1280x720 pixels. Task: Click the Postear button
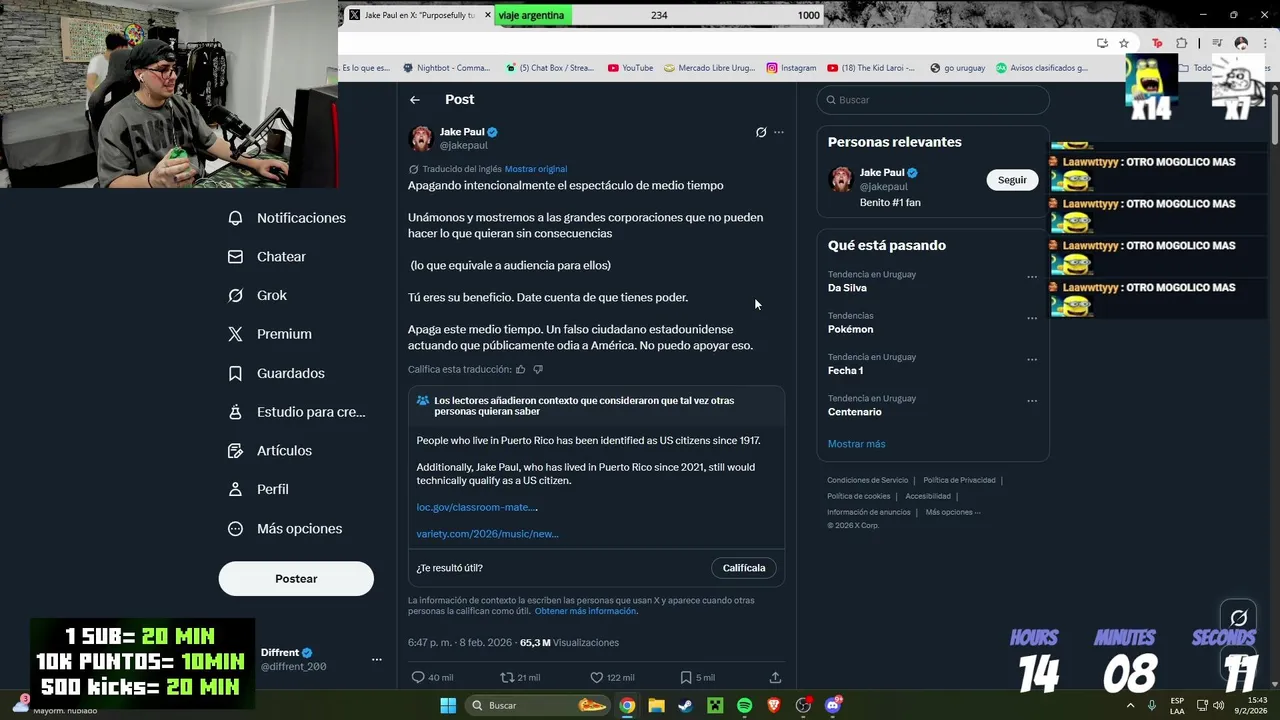tap(296, 579)
